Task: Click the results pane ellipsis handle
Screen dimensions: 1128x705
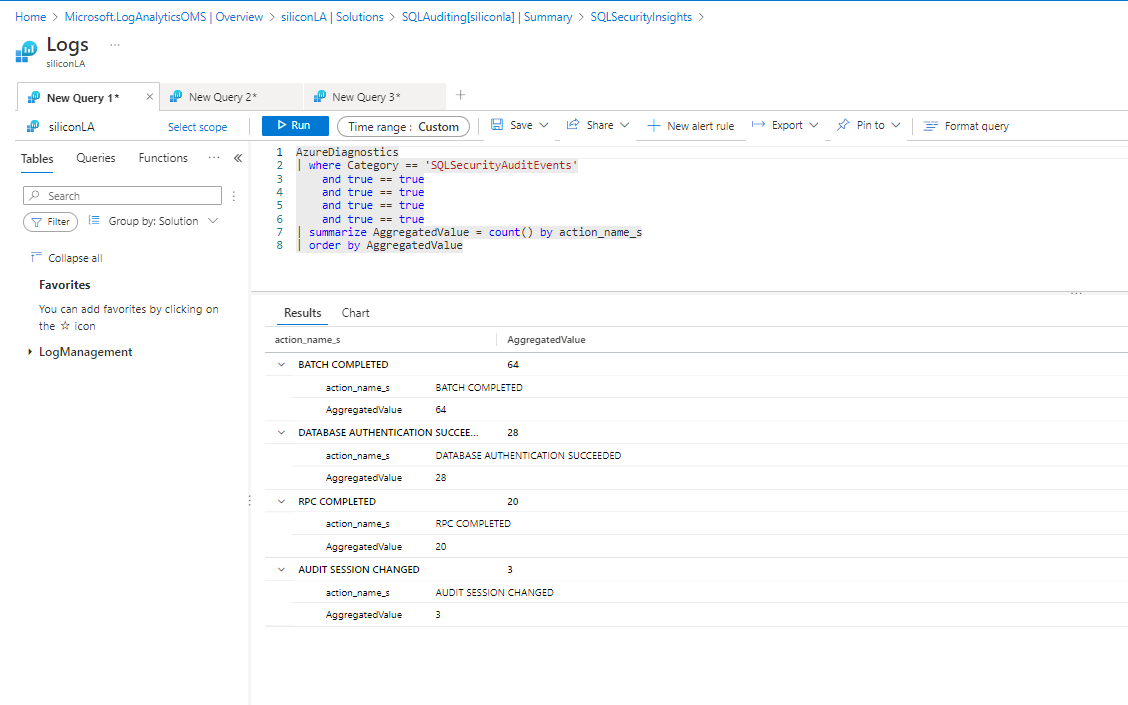Action: [x=1076, y=294]
